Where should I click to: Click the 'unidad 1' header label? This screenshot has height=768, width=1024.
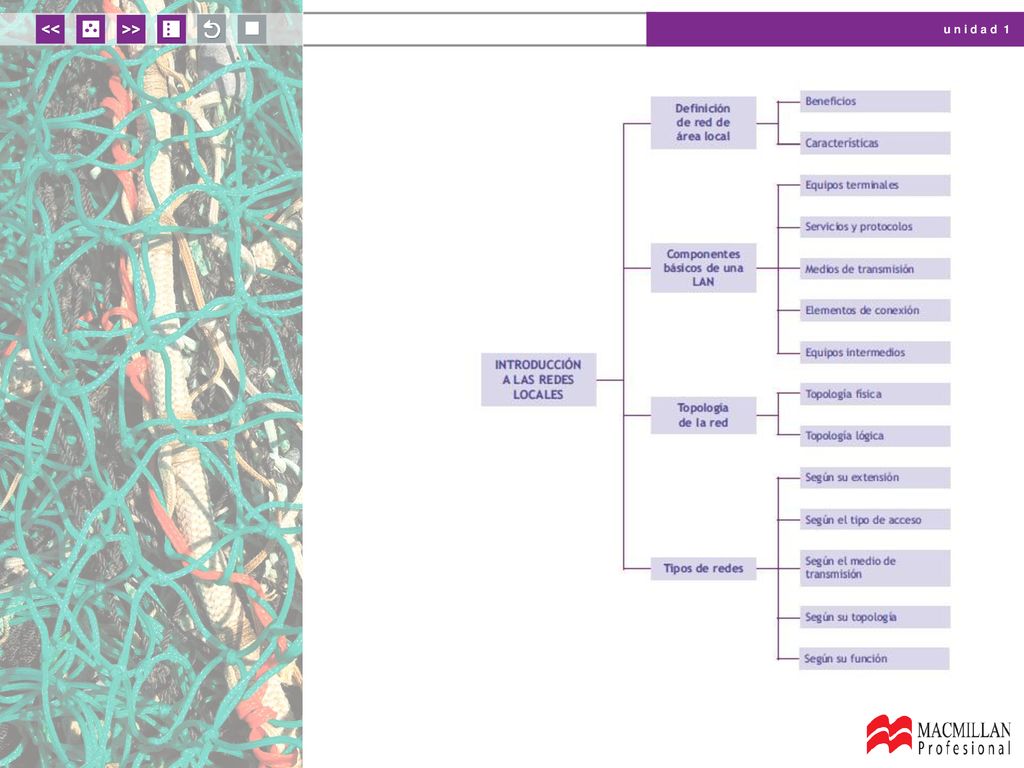[x=976, y=29]
